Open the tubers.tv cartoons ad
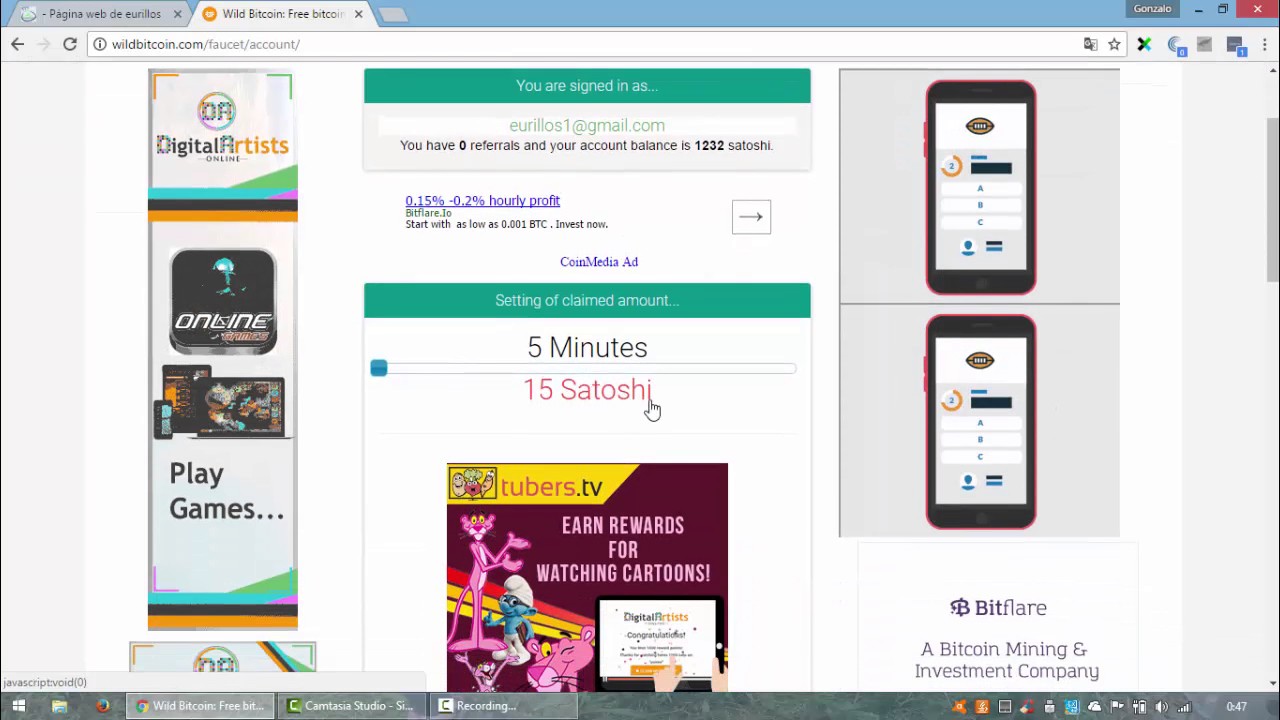1280x720 pixels. [587, 577]
